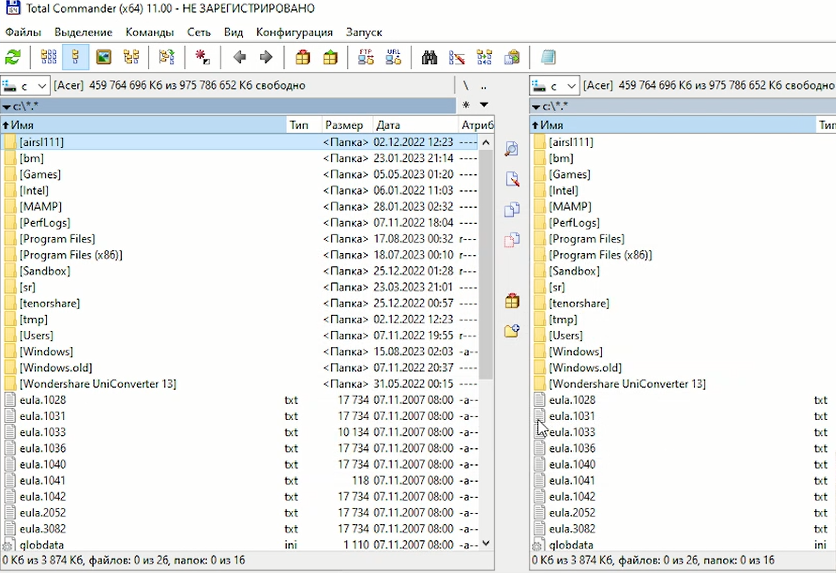Image resolution: width=836 pixels, height=573 pixels.
Task: Click the Pack icon in middle bar
Action: coord(512,301)
